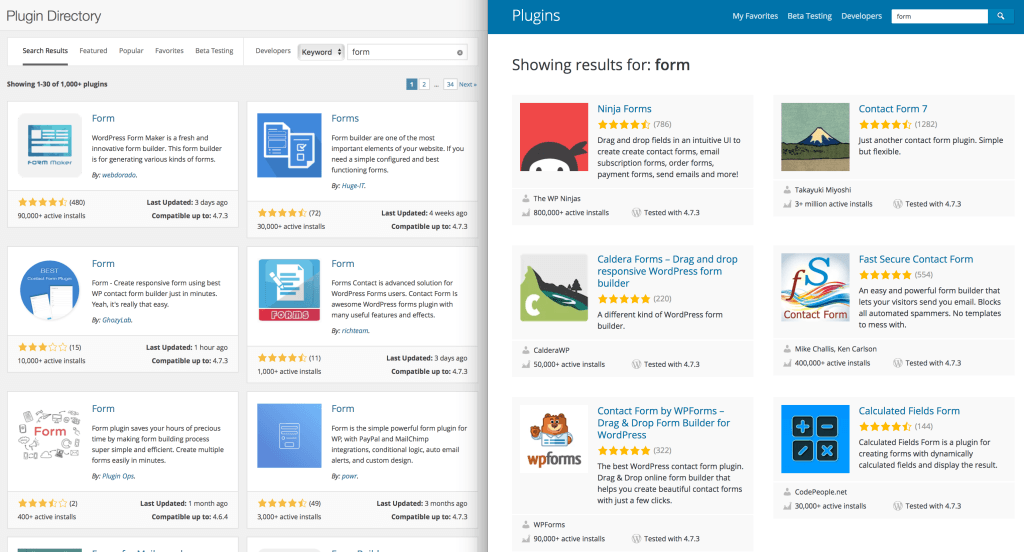1024x552 pixels.
Task: Focus the search box in Plugins header
Action: pyautogui.click(x=939, y=16)
